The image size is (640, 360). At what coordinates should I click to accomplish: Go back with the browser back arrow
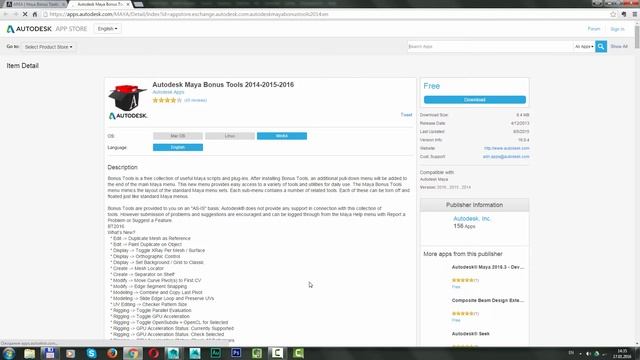[6, 14]
